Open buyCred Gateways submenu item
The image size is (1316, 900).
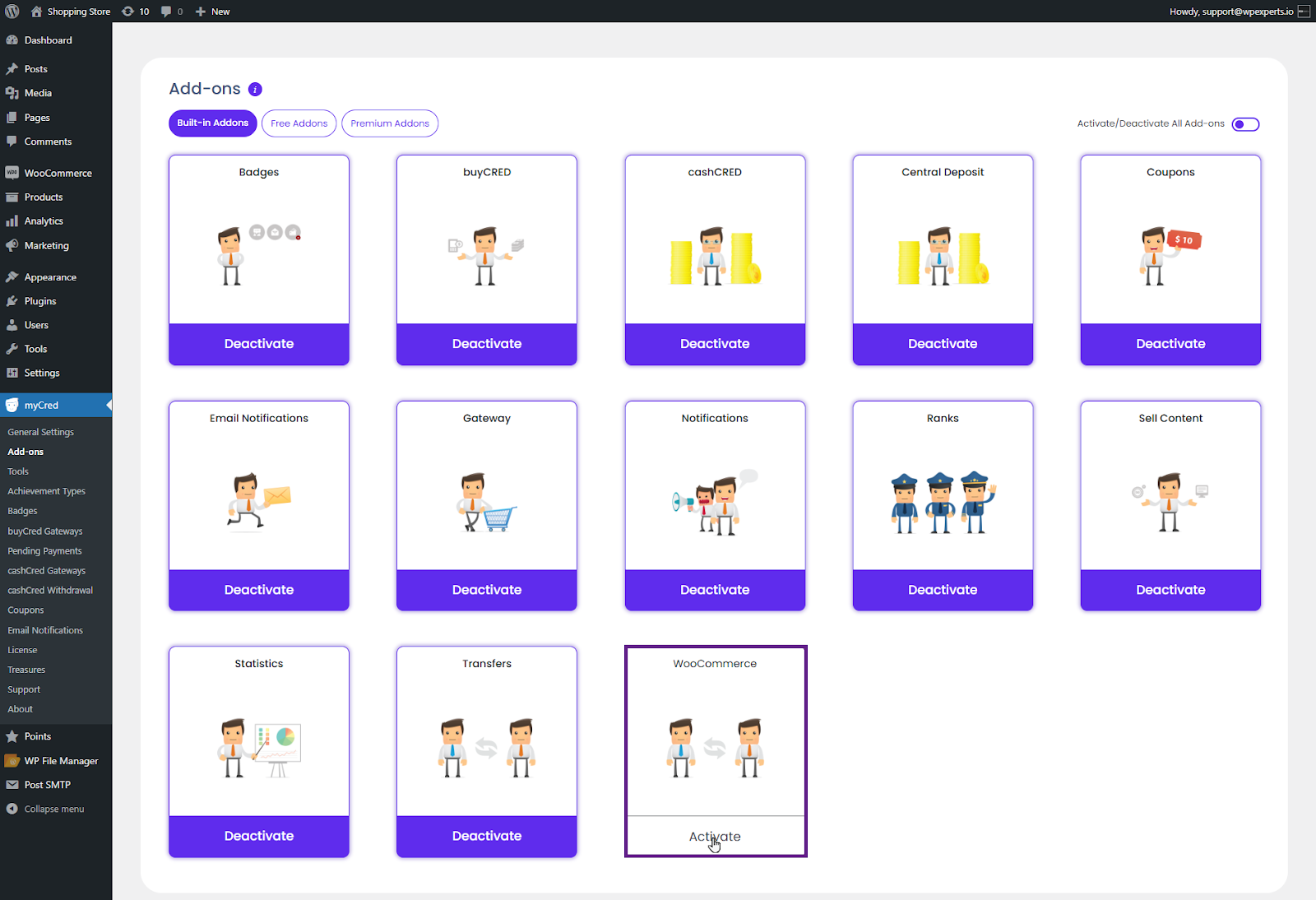pos(45,531)
